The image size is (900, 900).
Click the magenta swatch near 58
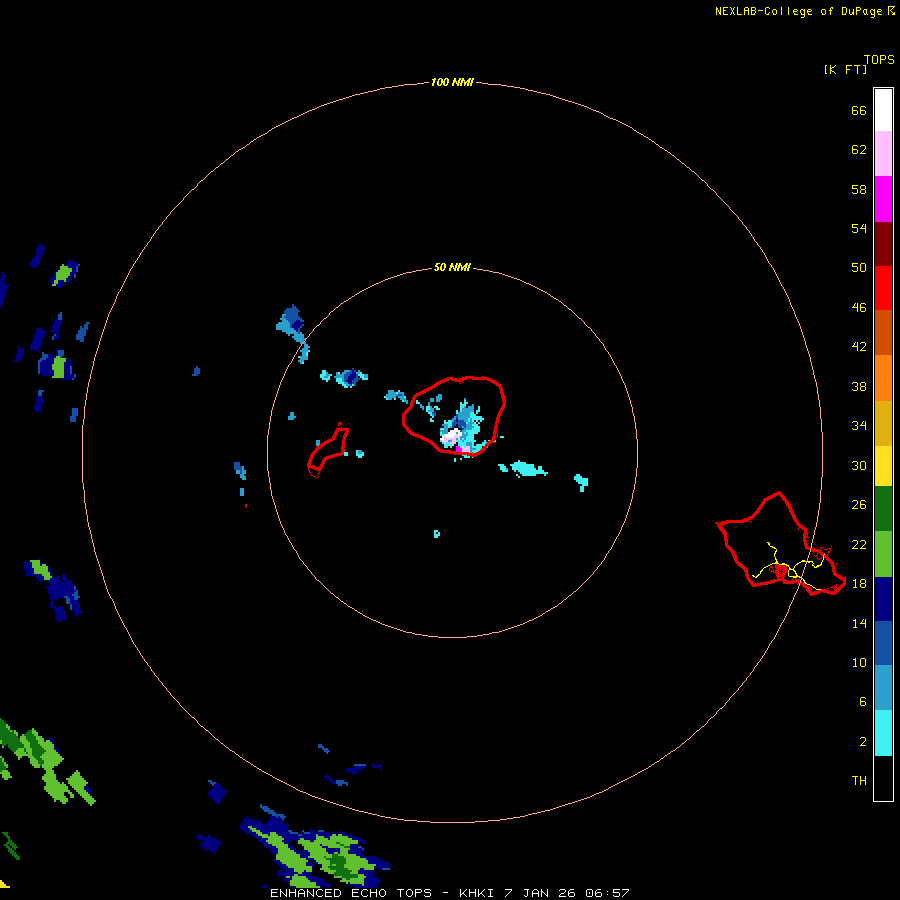click(883, 199)
